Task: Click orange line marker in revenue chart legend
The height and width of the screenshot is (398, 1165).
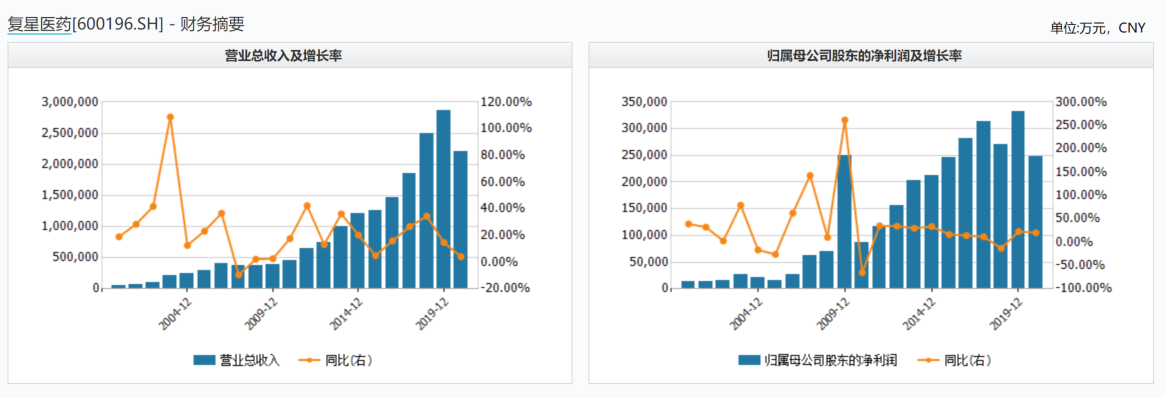Action: tap(308, 360)
